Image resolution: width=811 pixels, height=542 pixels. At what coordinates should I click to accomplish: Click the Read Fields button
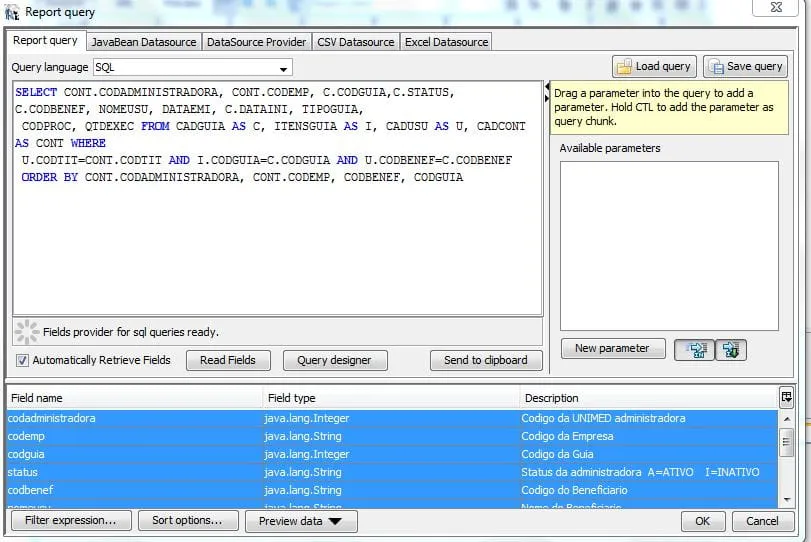click(228, 360)
